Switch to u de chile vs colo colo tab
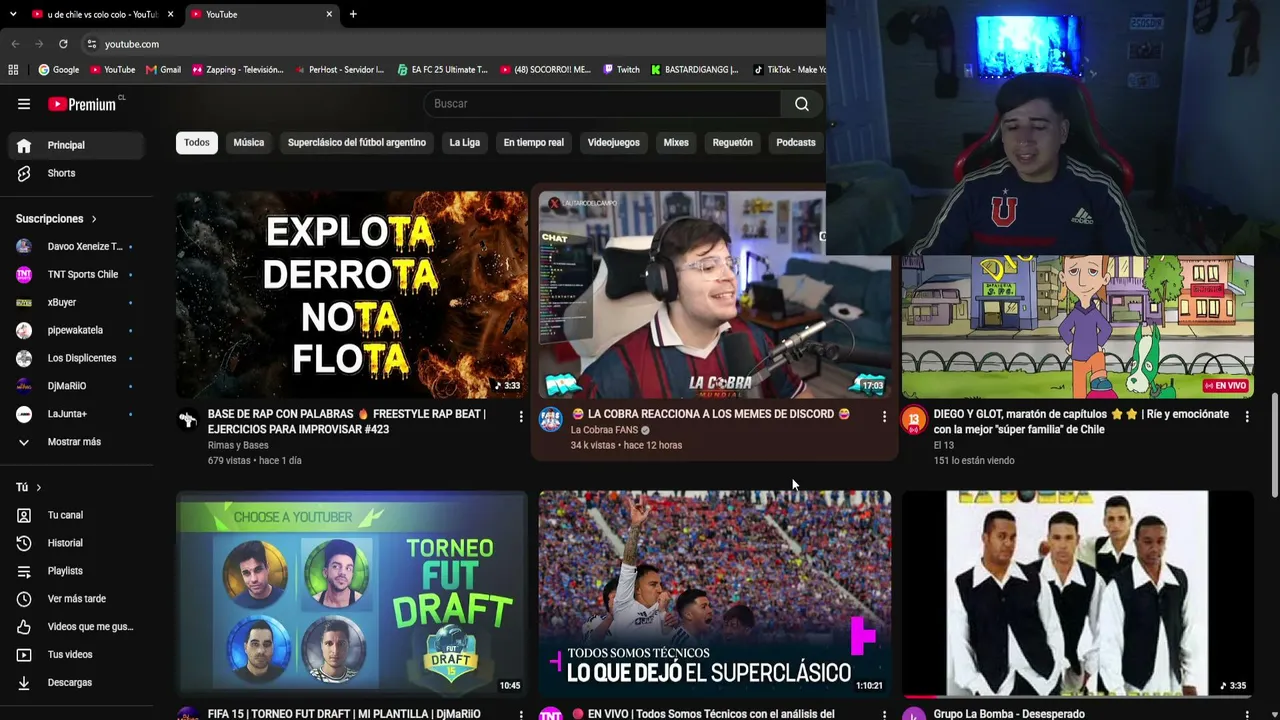Screen dimensions: 1280x720 click(103, 14)
